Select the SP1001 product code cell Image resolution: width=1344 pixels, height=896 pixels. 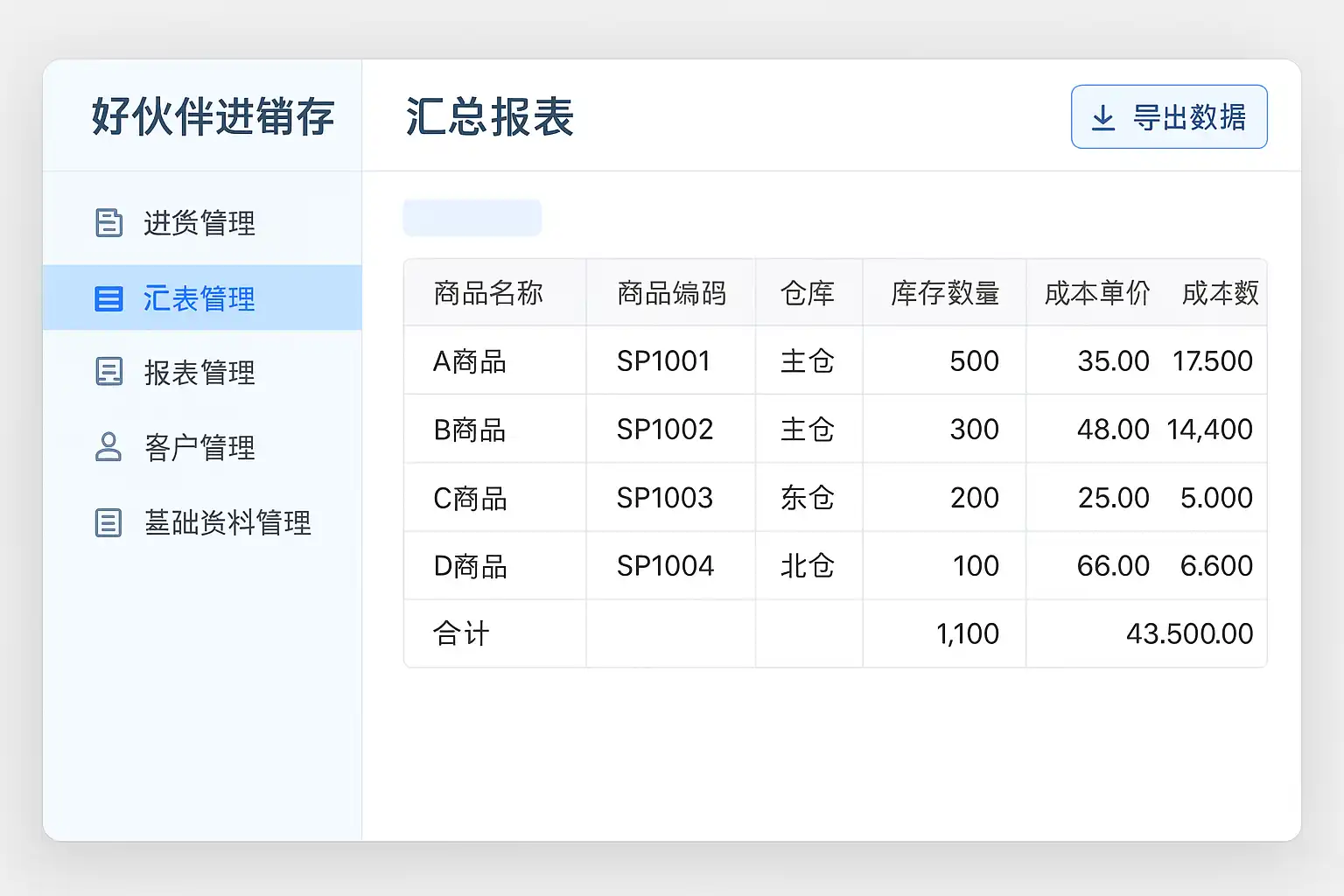click(663, 360)
